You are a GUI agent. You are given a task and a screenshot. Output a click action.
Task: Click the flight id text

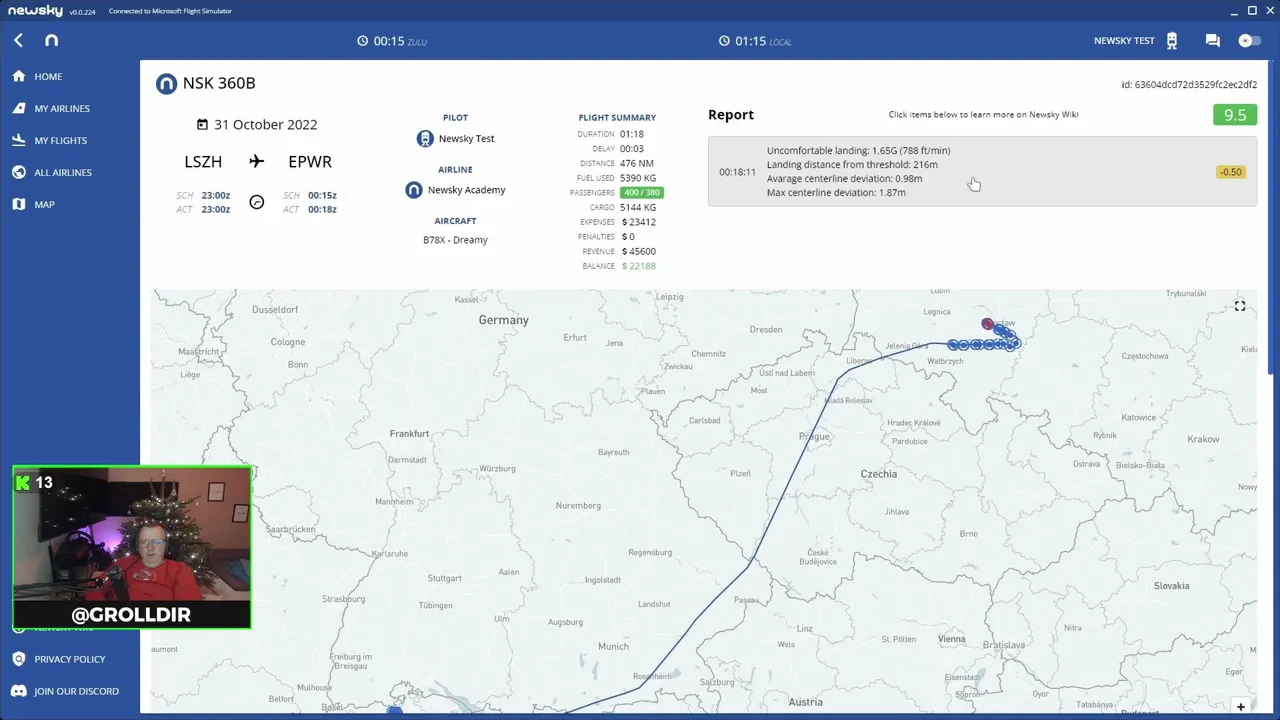click(1189, 85)
